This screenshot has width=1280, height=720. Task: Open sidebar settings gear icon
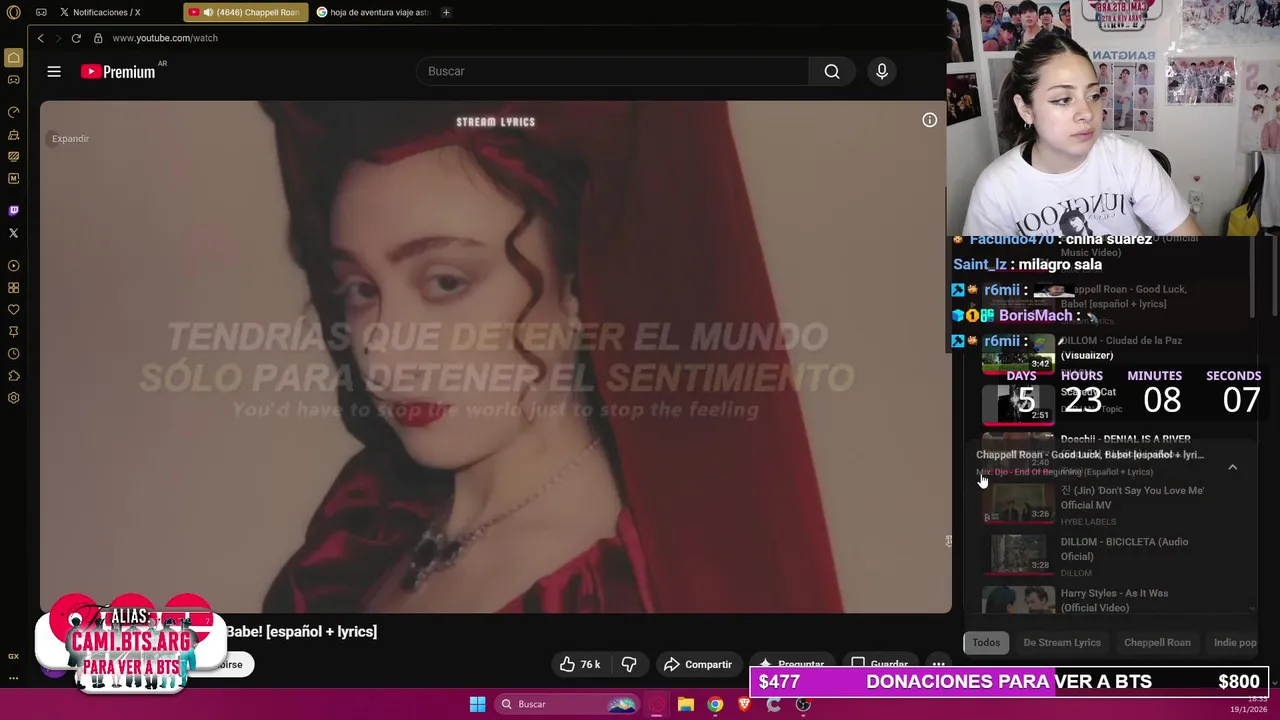14,398
